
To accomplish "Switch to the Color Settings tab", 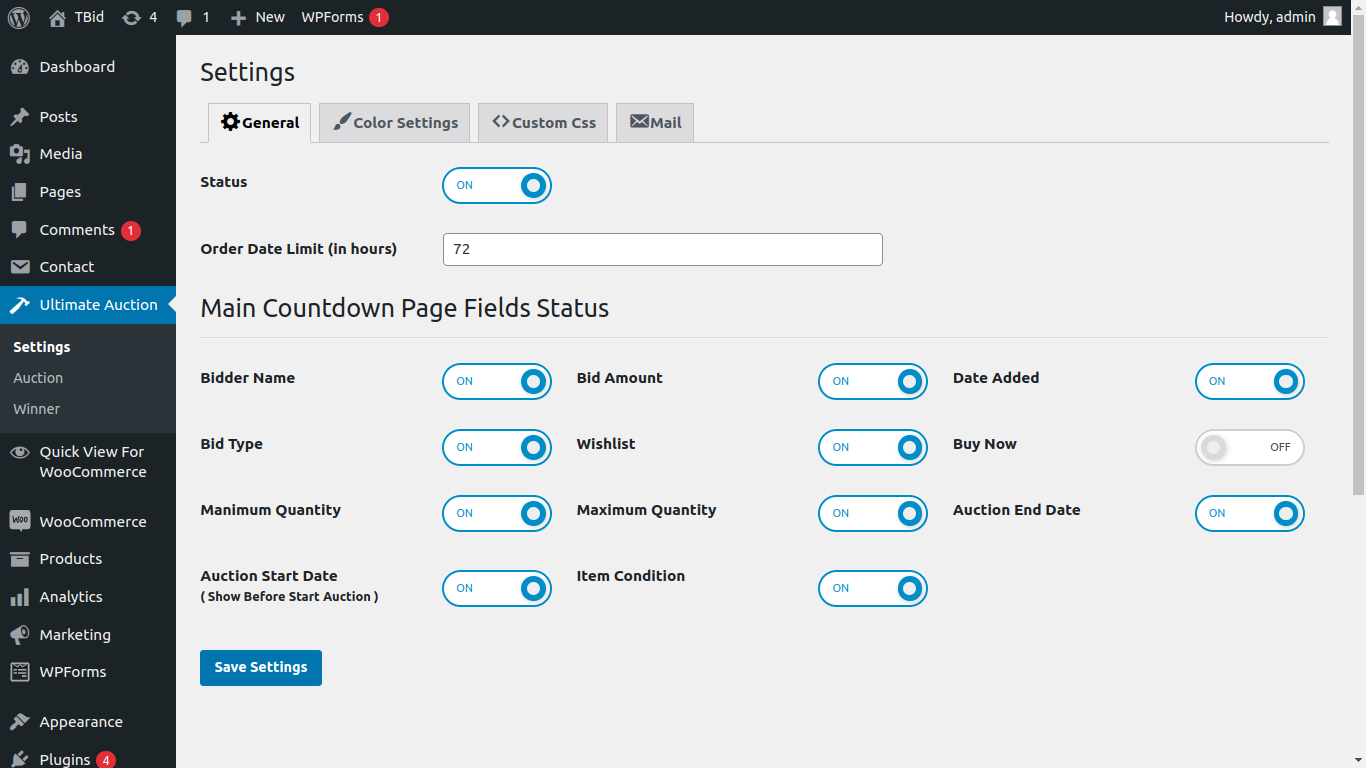I will [x=395, y=123].
